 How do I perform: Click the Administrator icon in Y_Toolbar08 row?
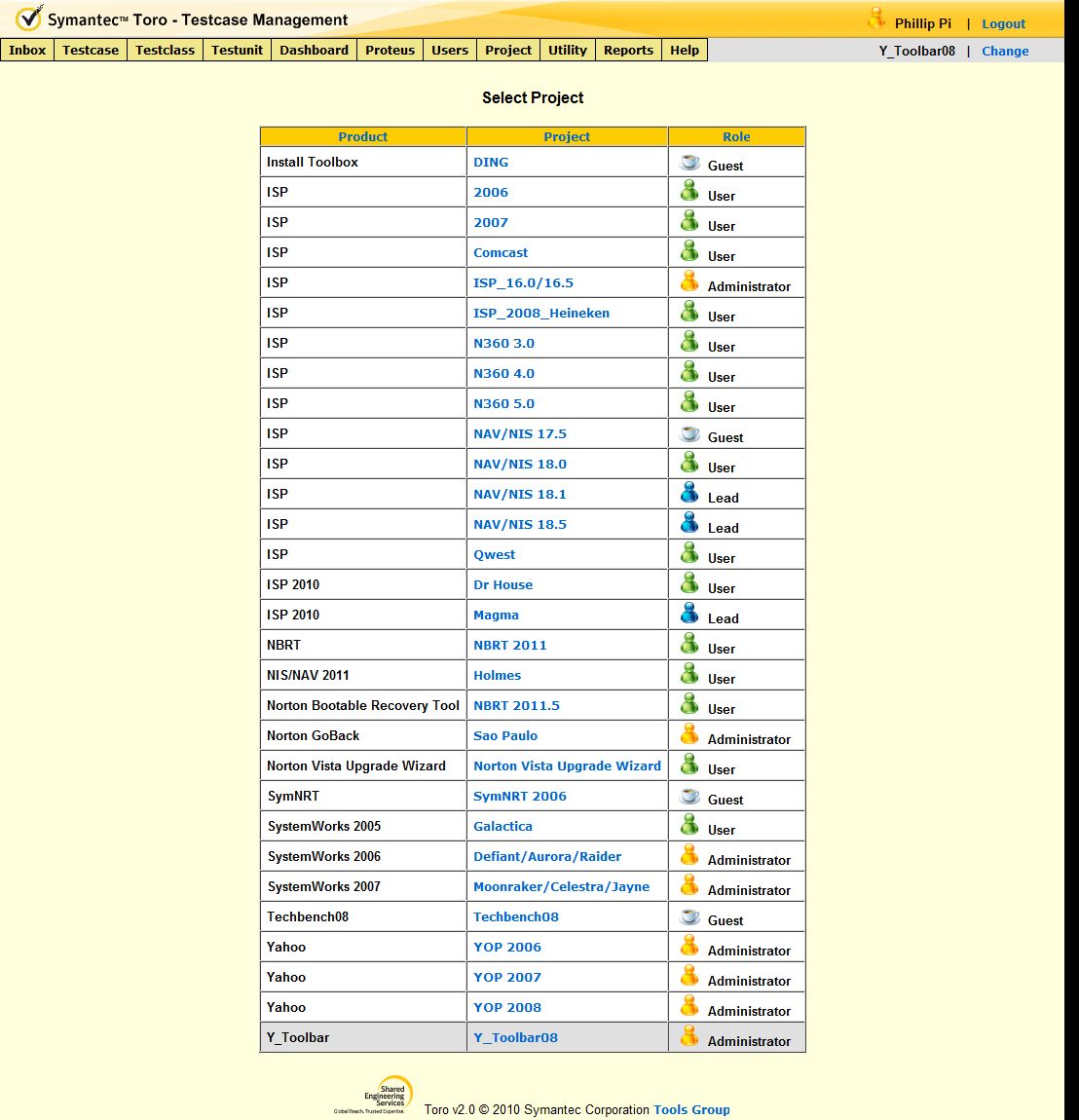(689, 1035)
